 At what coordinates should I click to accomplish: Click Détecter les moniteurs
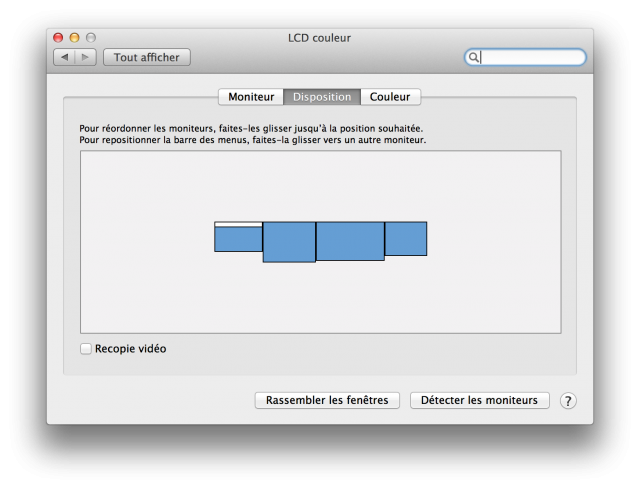pyautogui.click(x=480, y=400)
